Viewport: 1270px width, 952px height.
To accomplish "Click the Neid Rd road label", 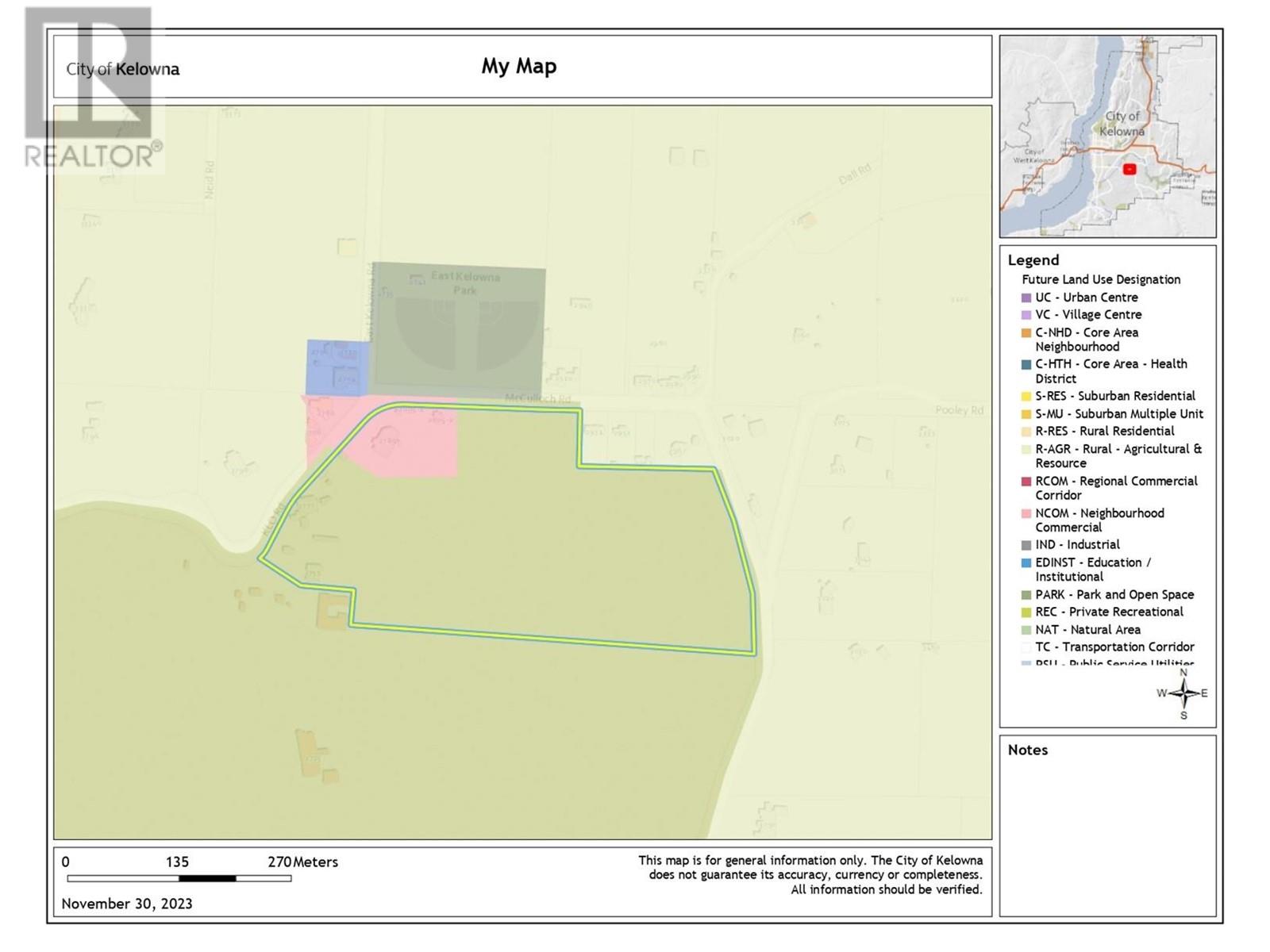I will coord(210,180).
